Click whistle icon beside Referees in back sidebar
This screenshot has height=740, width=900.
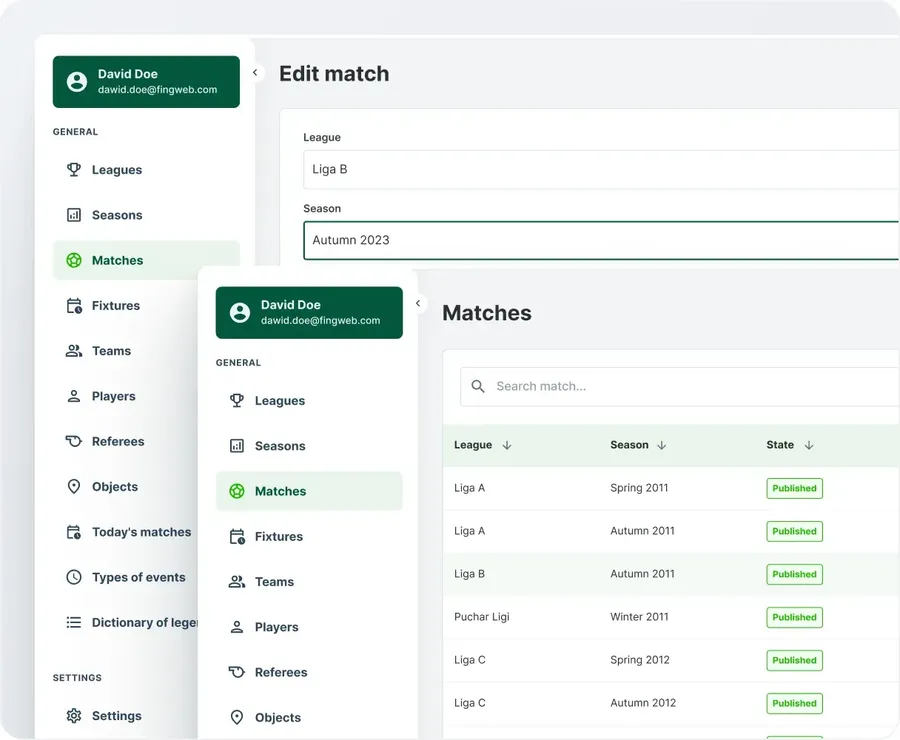tap(74, 441)
